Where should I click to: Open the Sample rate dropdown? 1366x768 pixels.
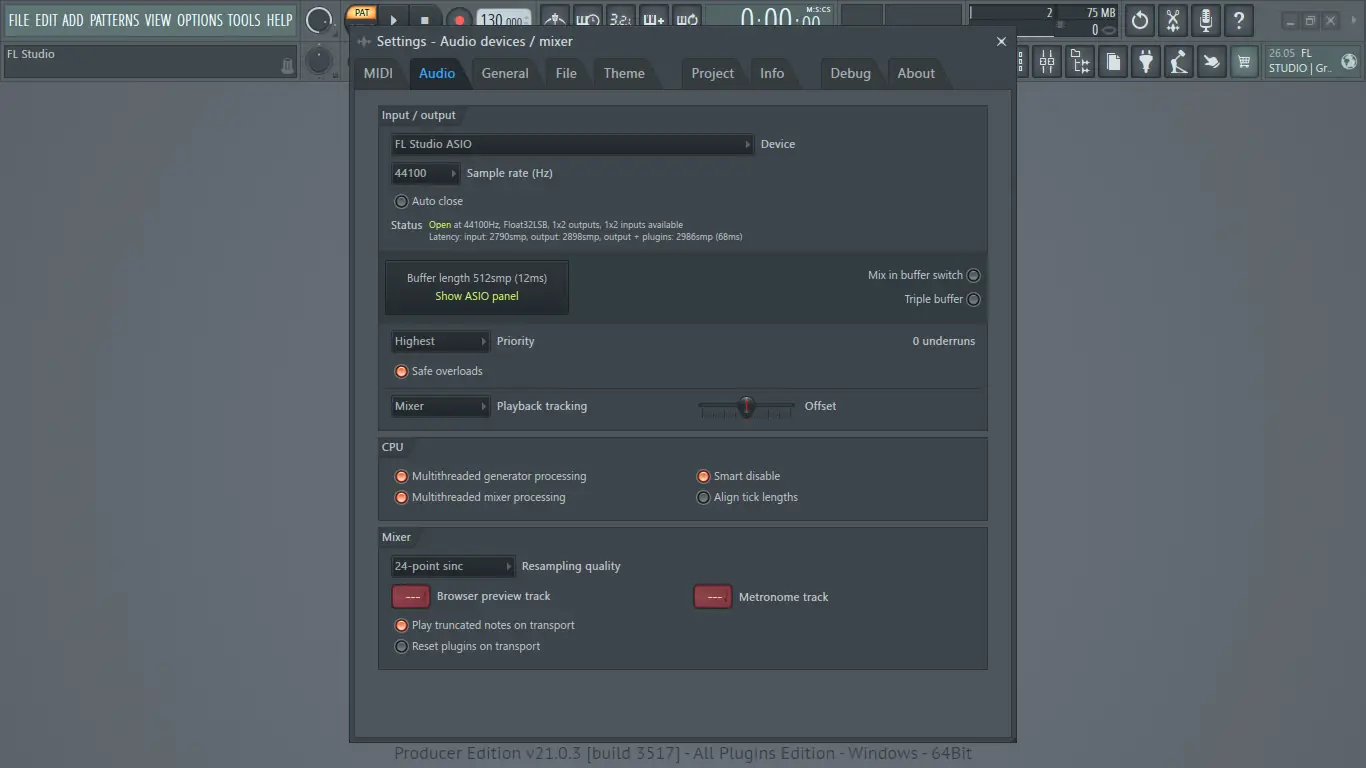click(x=424, y=172)
